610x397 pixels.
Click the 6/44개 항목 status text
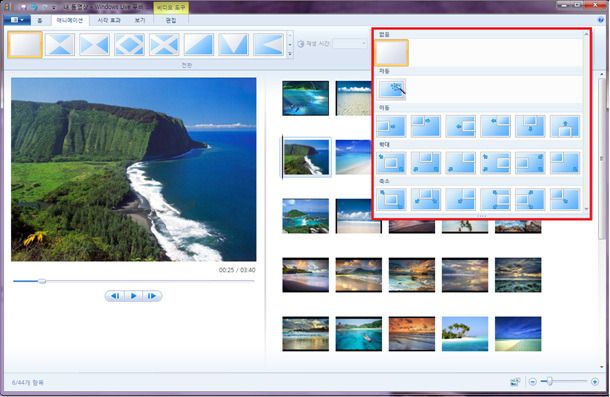coord(28,383)
